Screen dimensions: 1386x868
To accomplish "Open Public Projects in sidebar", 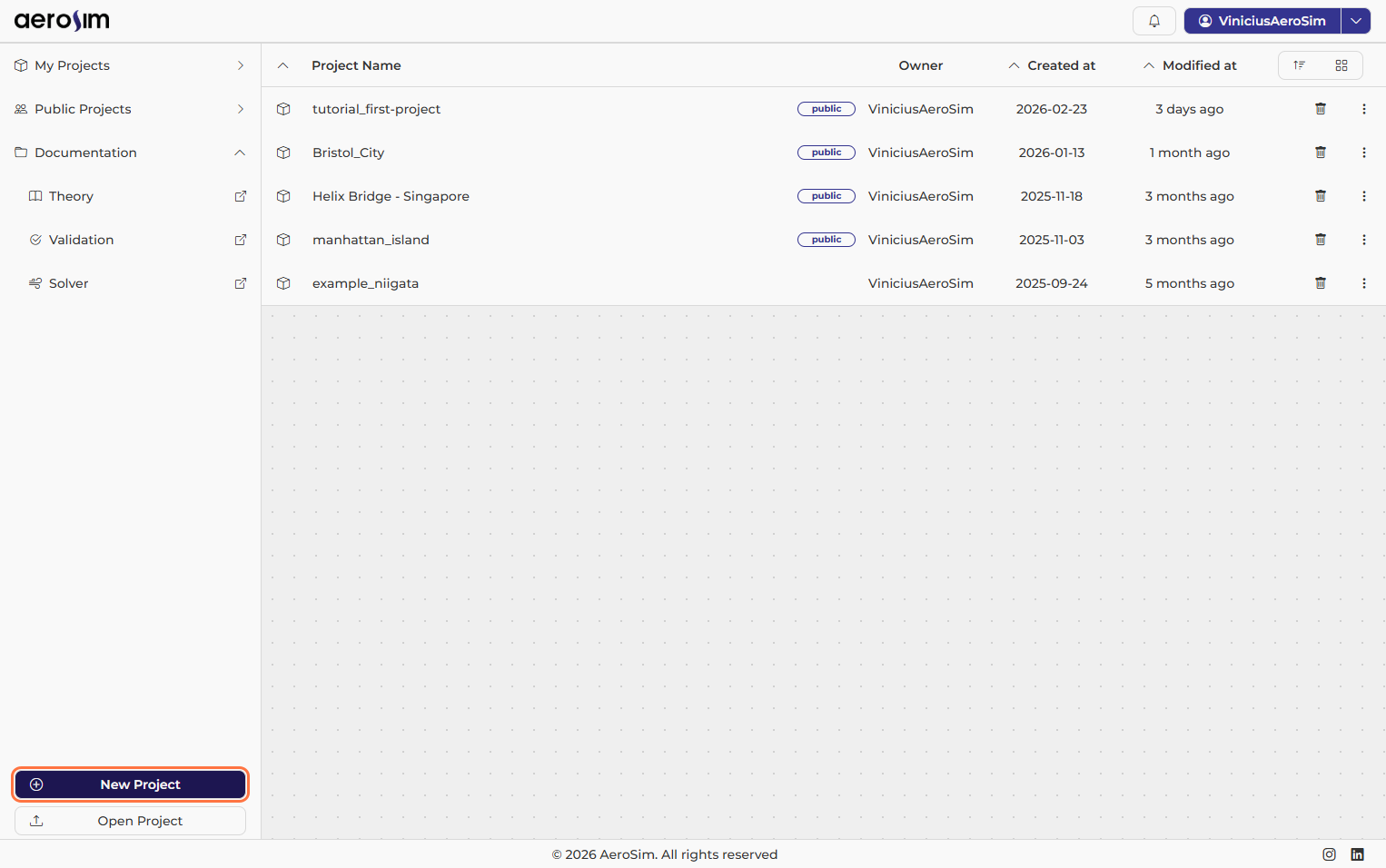I will click(x=83, y=109).
